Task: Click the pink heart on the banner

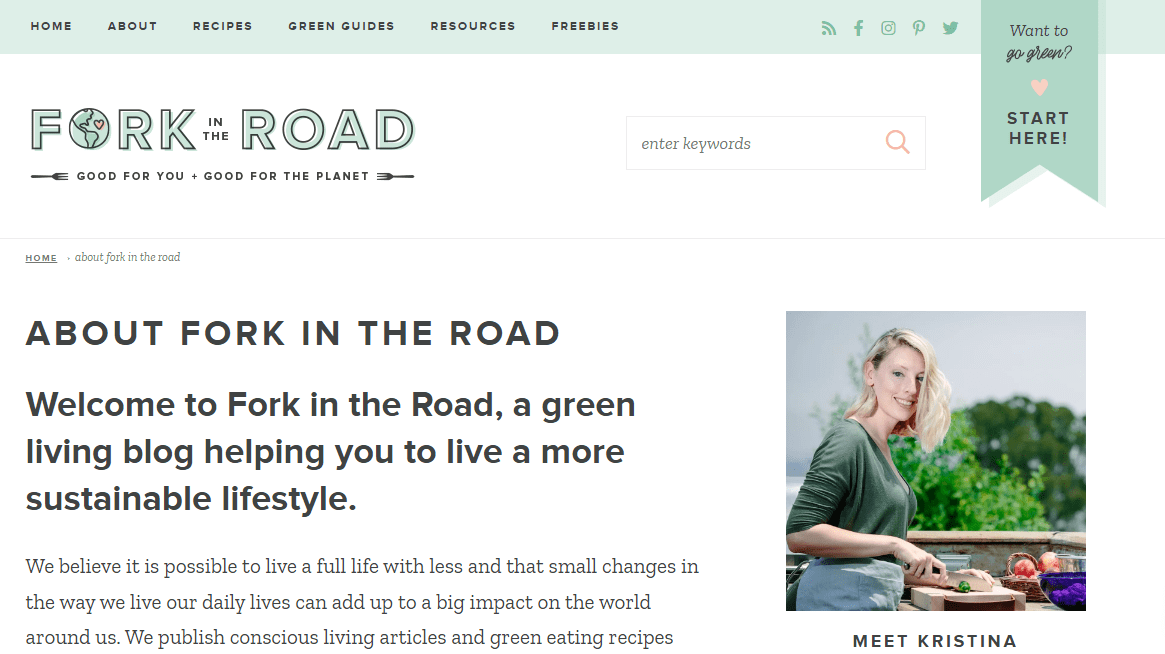Action: coord(1039,87)
